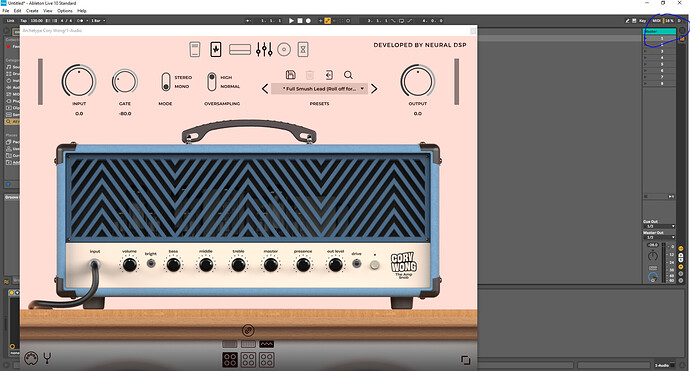Open the Cue Out dropdown
The width and height of the screenshot is (690, 371).
click(x=659, y=226)
